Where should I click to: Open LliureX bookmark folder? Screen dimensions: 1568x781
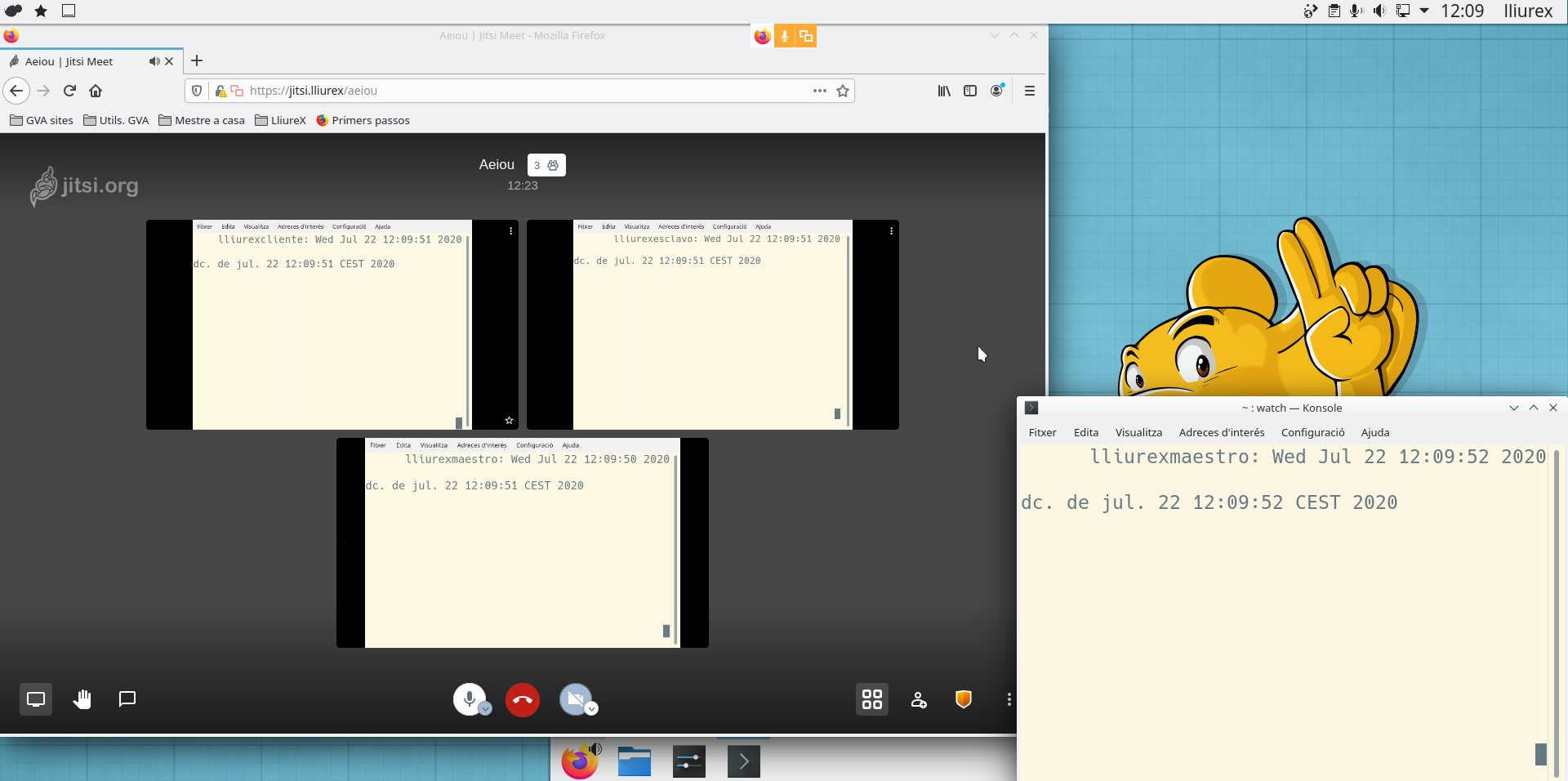coord(280,120)
